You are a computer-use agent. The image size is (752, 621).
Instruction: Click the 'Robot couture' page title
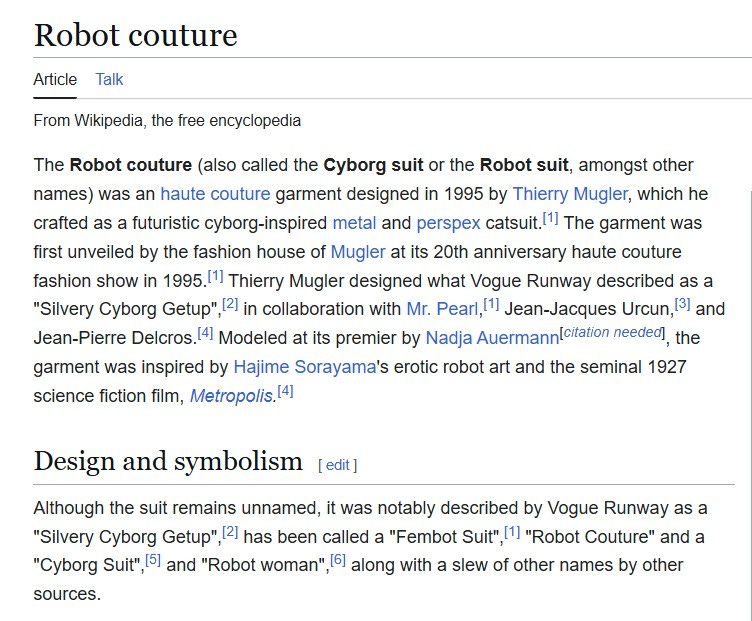tap(136, 35)
